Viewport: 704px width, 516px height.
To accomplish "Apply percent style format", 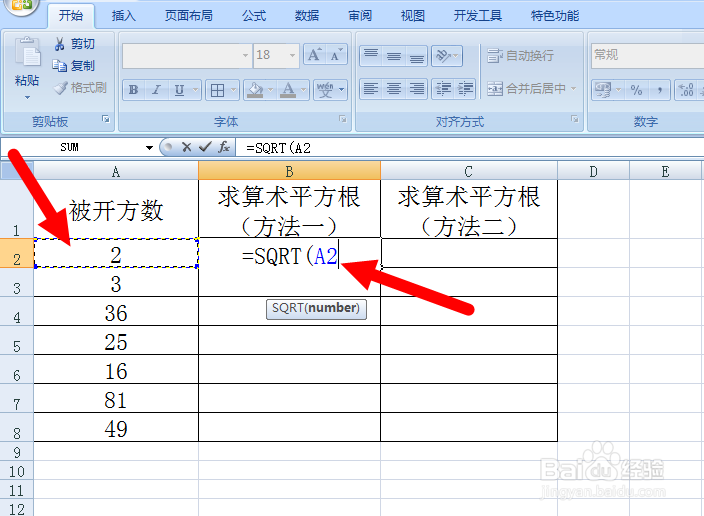I will pyautogui.click(x=636, y=90).
